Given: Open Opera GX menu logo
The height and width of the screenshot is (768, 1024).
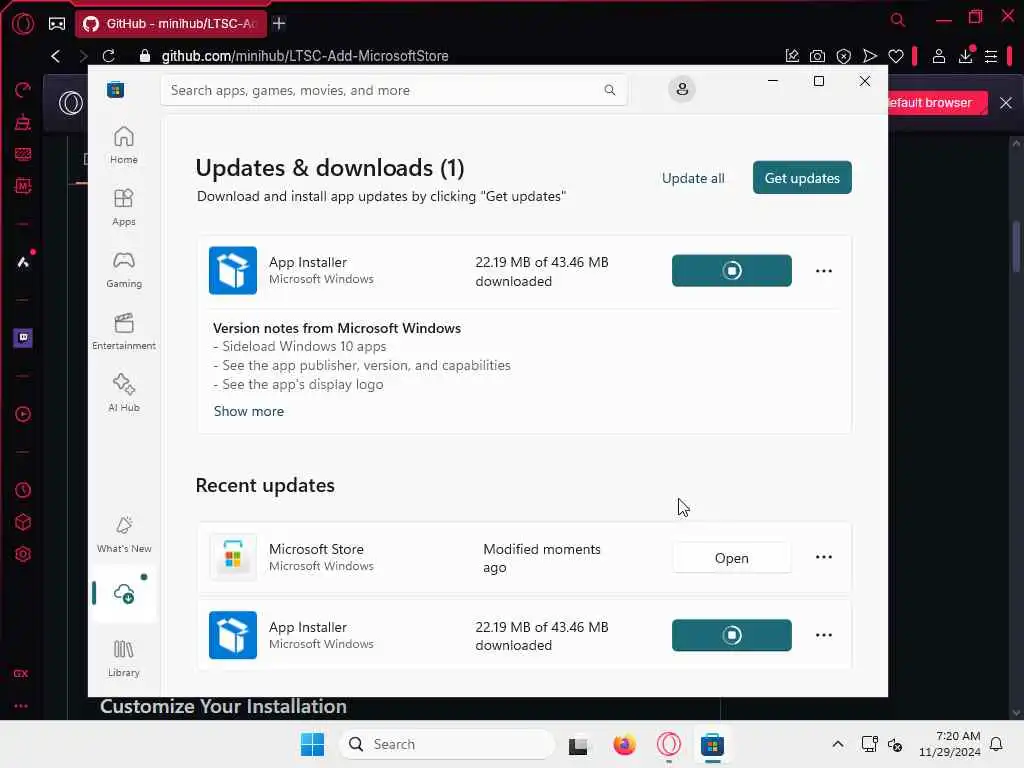Looking at the screenshot, I should click(23, 24).
